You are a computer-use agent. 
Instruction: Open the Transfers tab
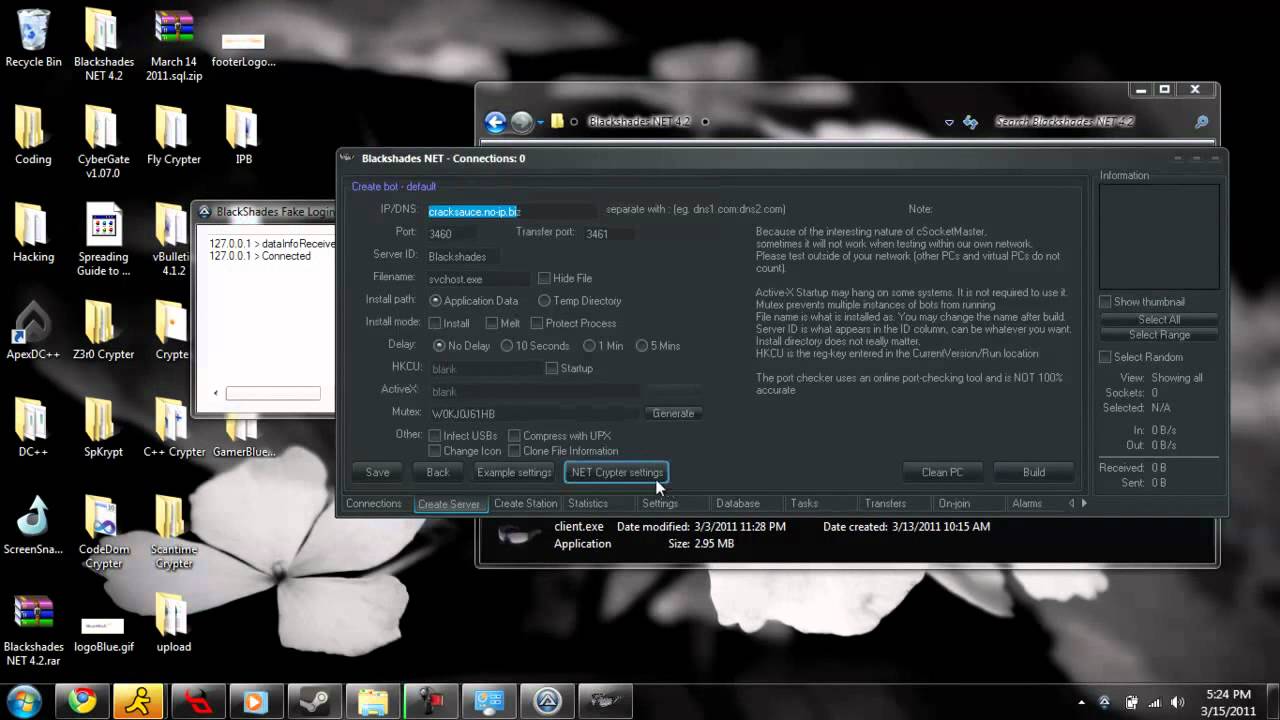(886, 504)
